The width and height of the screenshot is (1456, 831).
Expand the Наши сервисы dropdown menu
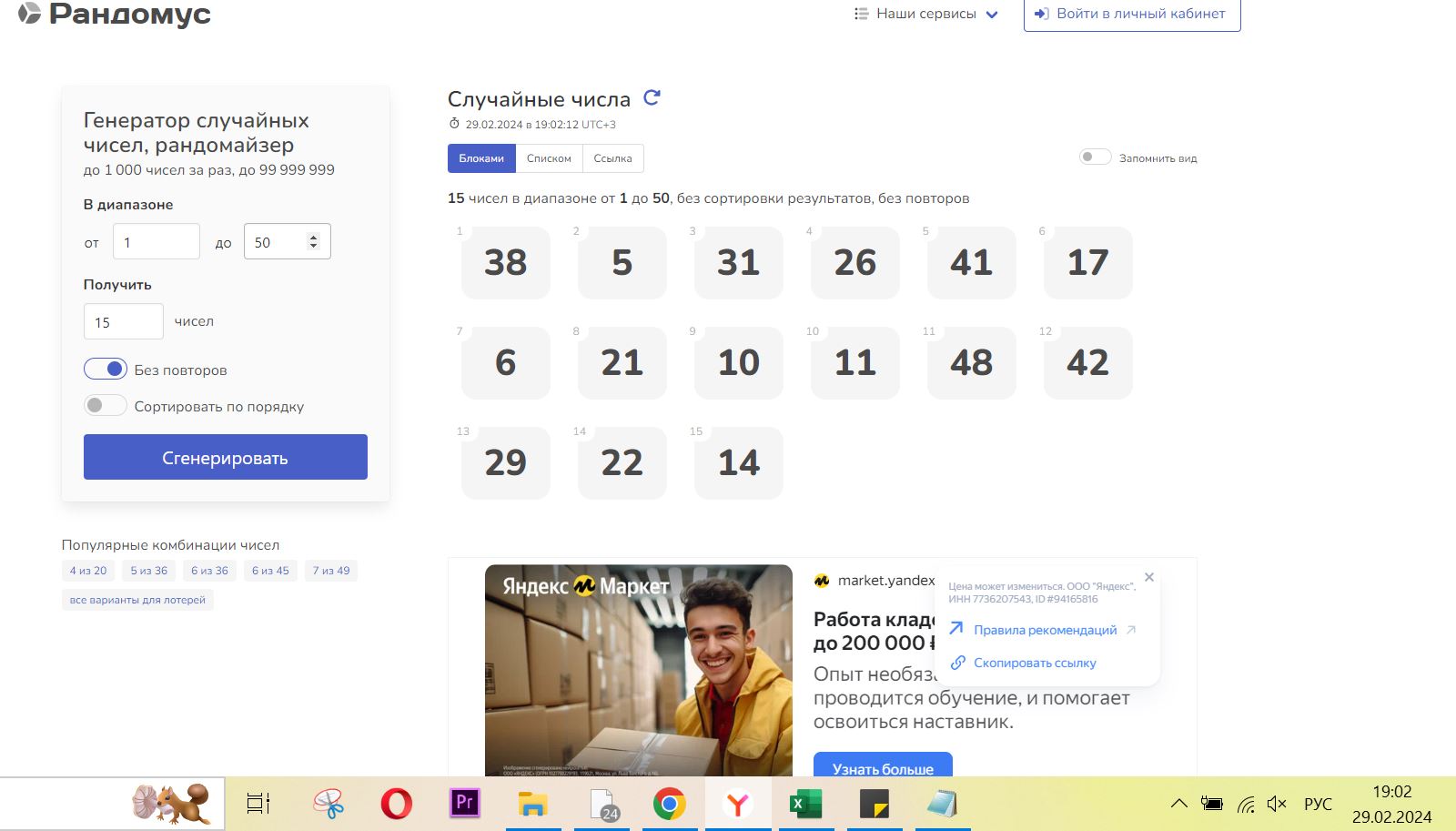tap(926, 14)
